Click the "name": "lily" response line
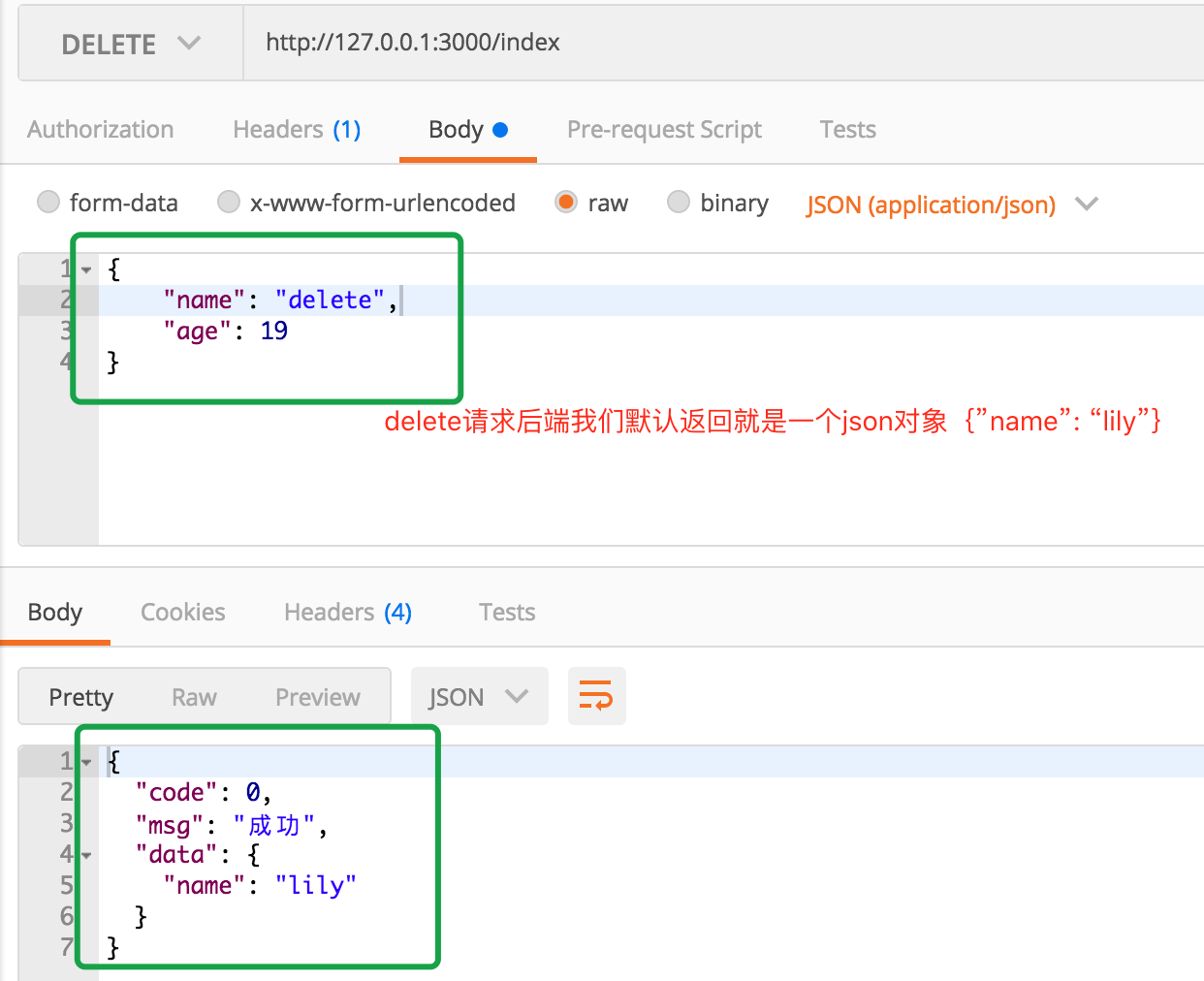1204x981 pixels. click(x=260, y=886)
